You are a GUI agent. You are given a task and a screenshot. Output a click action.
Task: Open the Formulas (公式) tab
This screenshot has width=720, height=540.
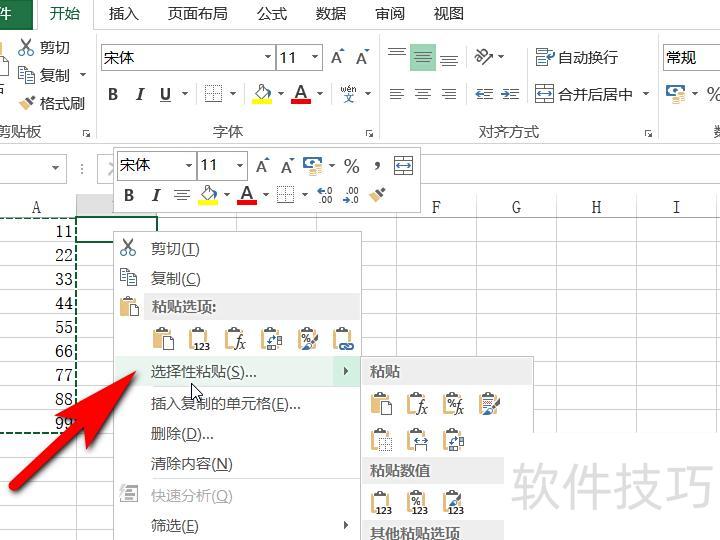click(x=272, y=14)
